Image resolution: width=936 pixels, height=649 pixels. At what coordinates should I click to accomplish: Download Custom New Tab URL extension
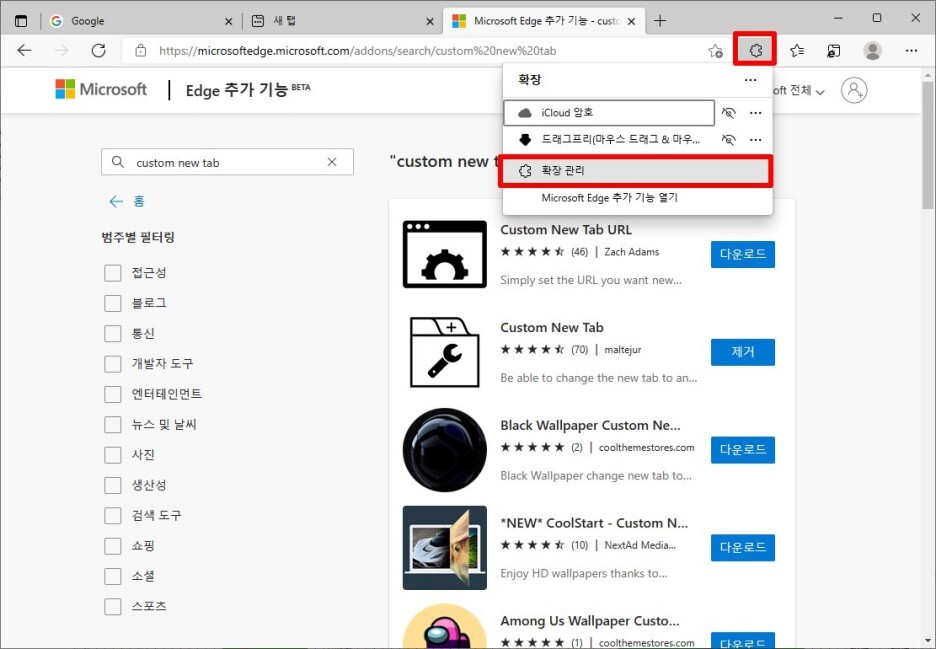point(743,254)
